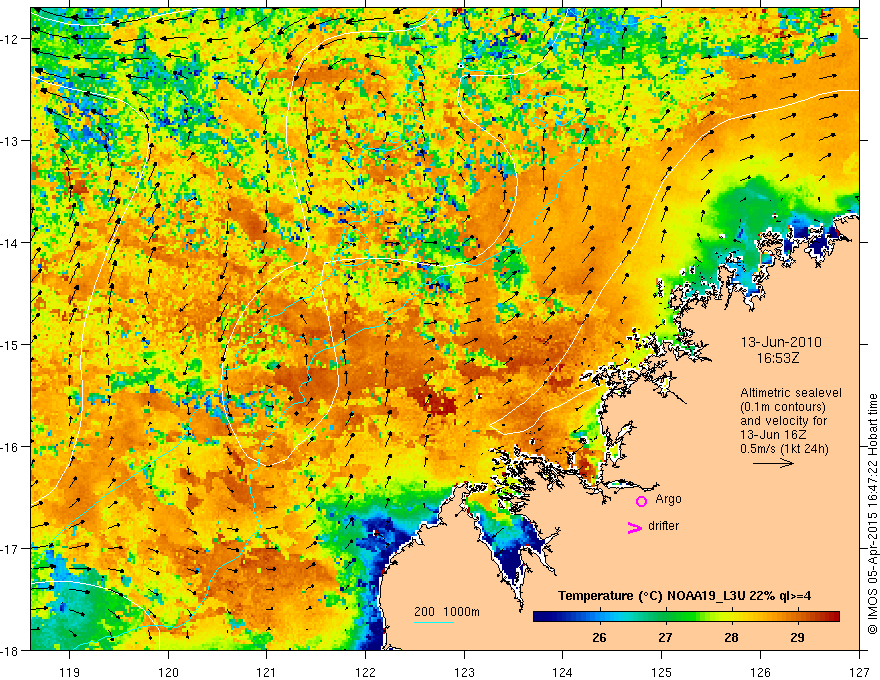Viewport: 880px width, 680px height.
Task: Click the time label 16:53Z
Action: pos(778,357)
